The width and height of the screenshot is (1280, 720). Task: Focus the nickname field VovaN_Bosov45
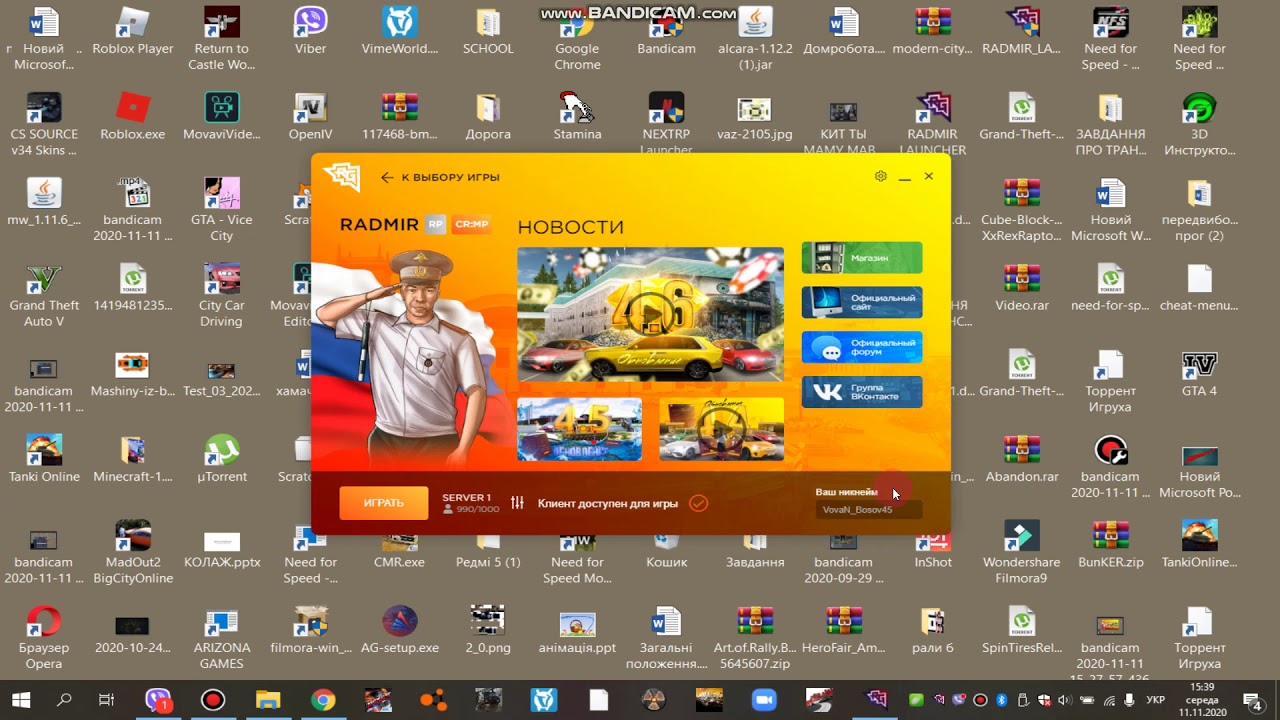coord(868,510)
